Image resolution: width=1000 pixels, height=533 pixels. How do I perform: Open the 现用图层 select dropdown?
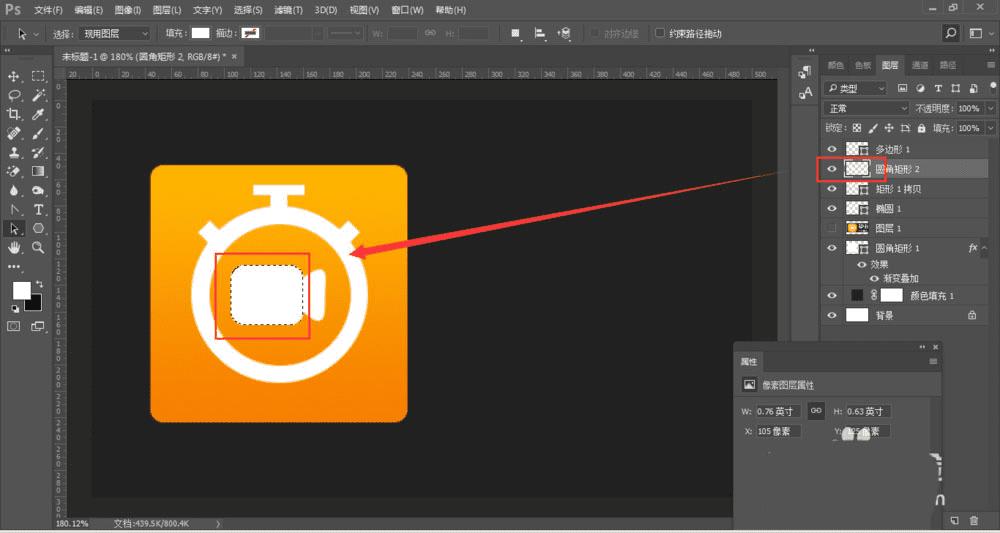click(115, 33)
